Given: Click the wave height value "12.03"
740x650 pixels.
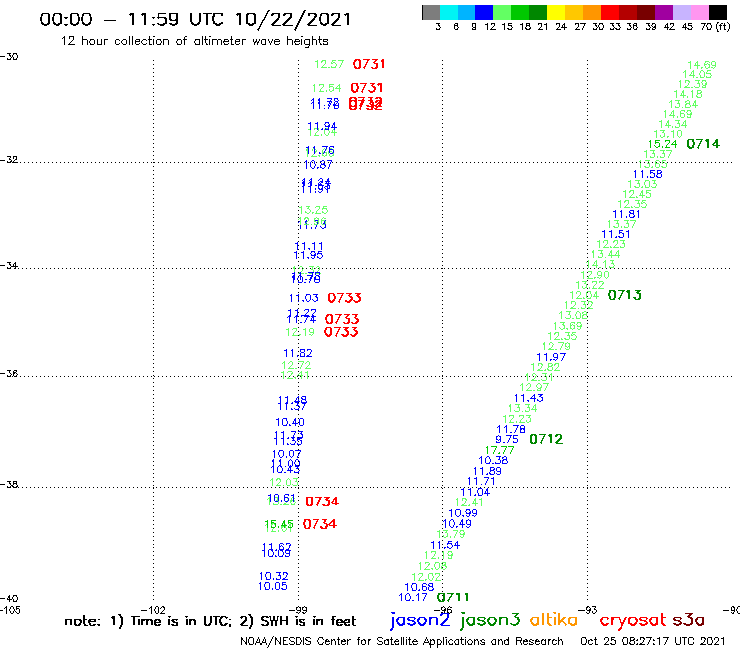Looking at the screenshot, I should [284, 482].
